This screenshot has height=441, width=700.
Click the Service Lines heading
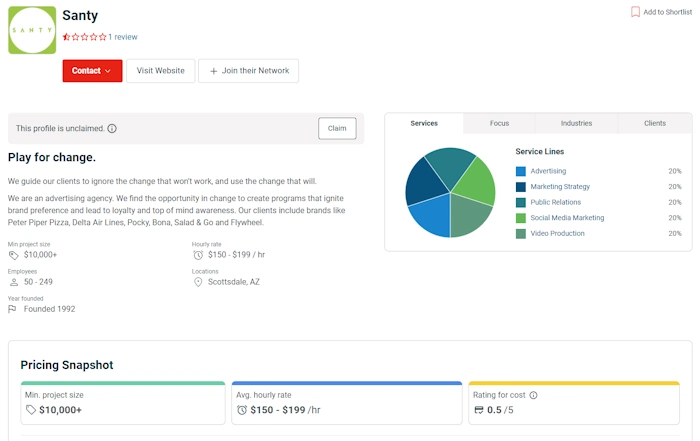(540, 152)
